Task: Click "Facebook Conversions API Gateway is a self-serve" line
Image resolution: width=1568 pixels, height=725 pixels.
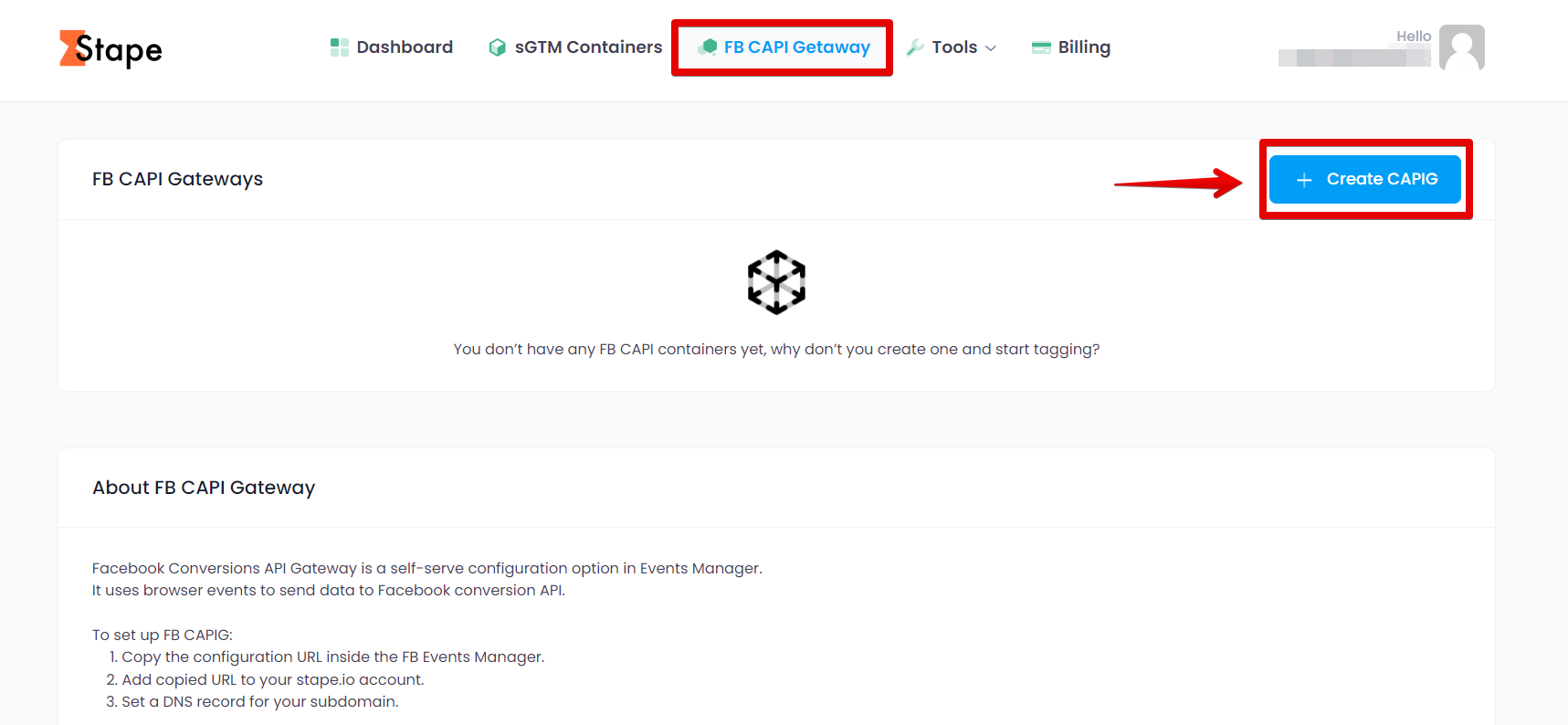Action: coord(427,568)
